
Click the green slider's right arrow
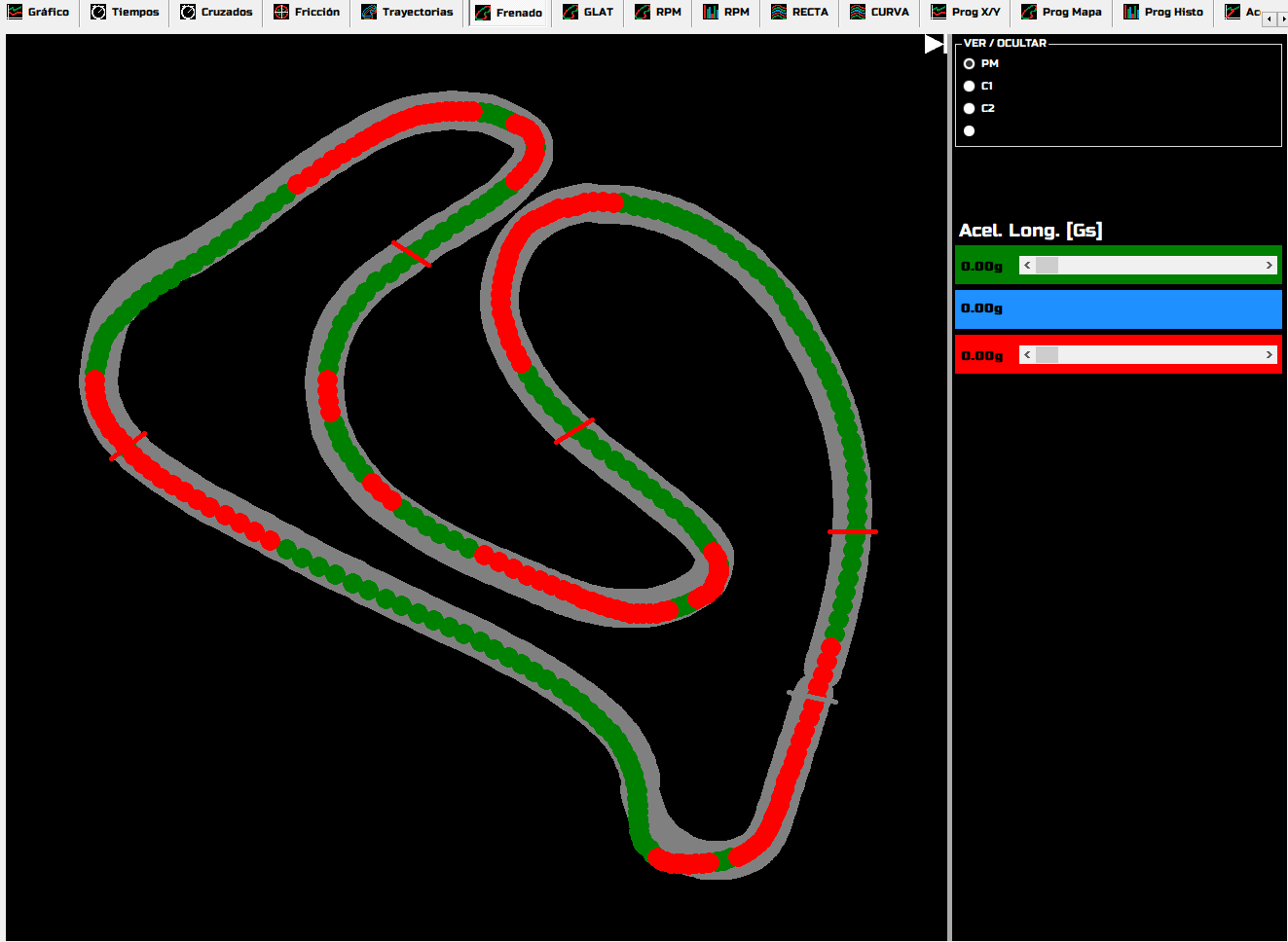pyautogui.click(x=1270, y=266)
